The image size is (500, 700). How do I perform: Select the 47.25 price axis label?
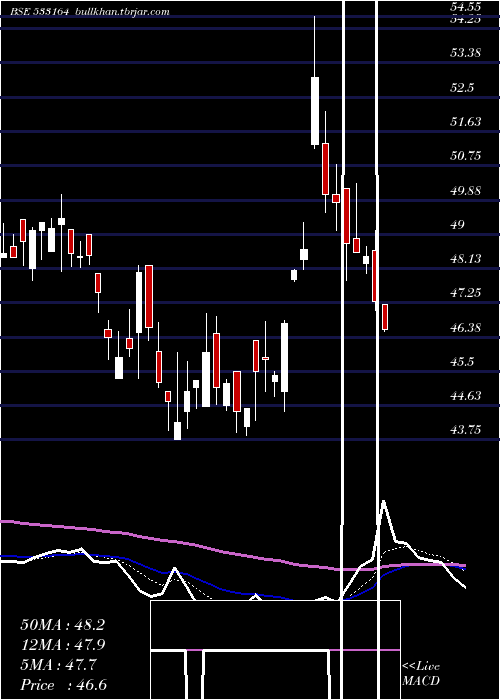pyautogui.click(x=466, y=293)
